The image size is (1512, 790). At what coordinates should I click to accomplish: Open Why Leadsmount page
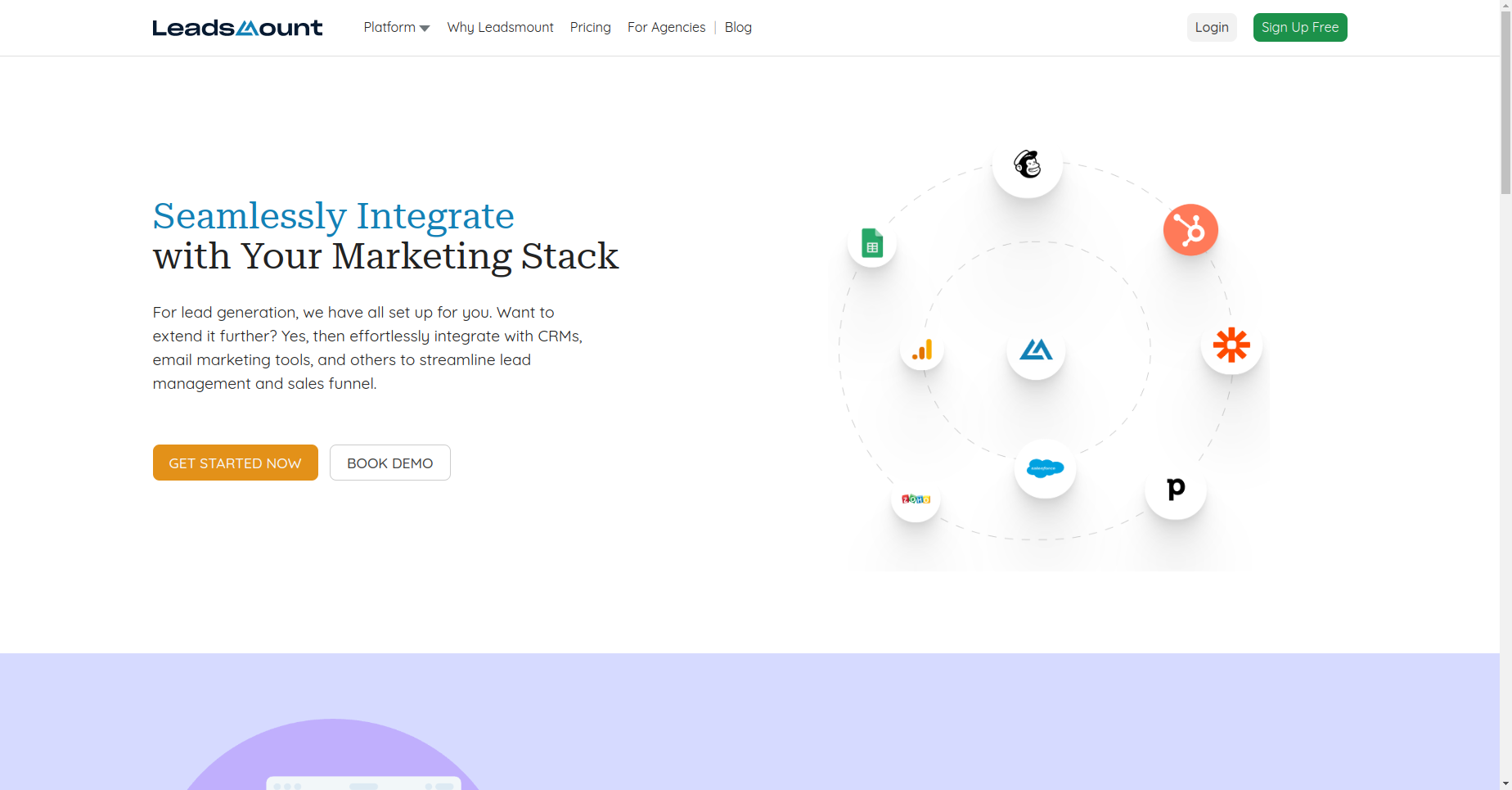500,28
